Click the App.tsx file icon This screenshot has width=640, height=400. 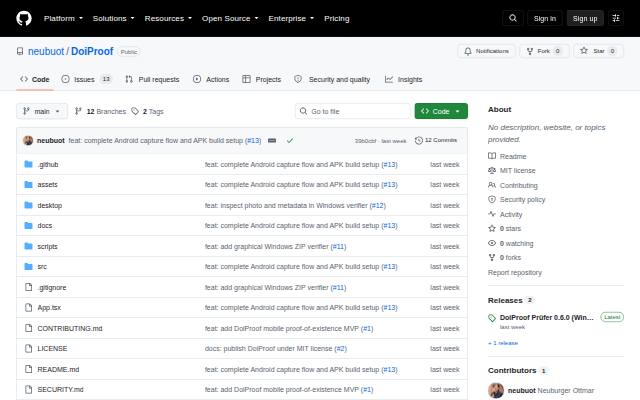click(x=28, y=307)
